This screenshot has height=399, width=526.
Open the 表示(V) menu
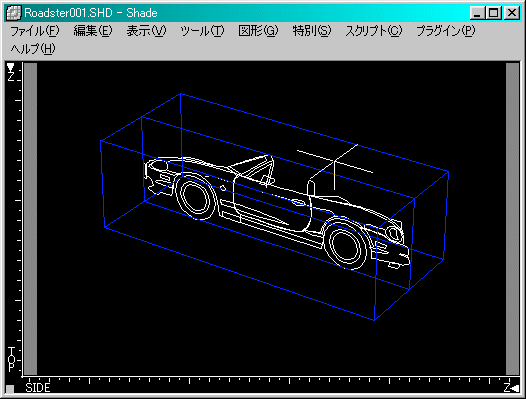(x=146, y=31)
